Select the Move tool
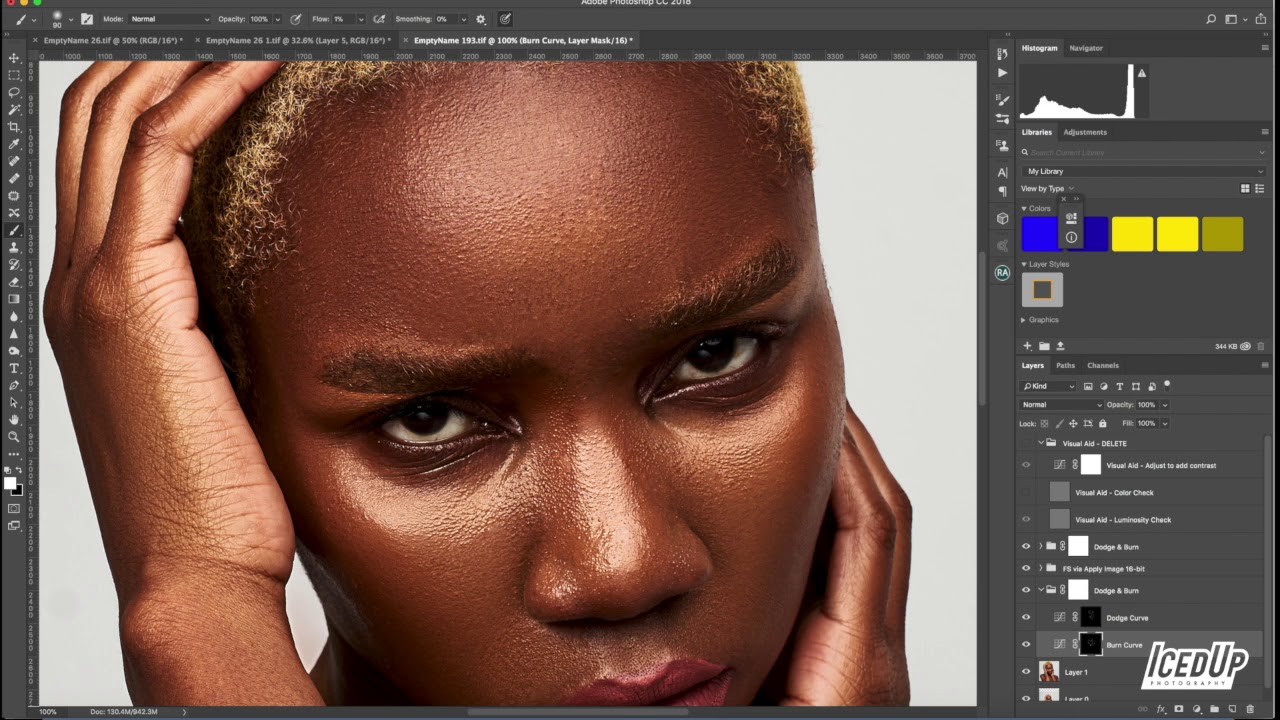The height and width of the screenshot is (720, 1280). tap(14, 58)
